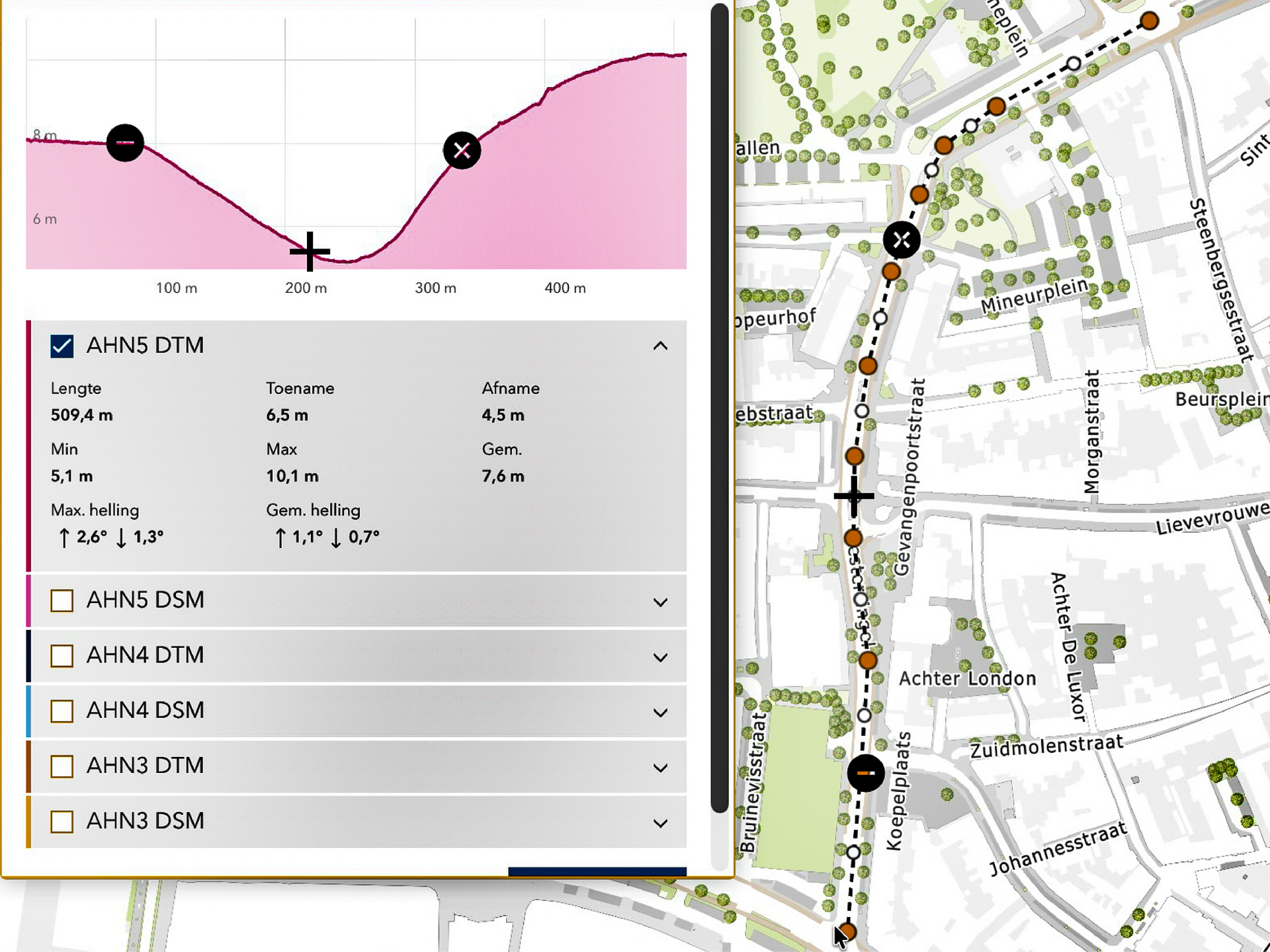Viewport: 1270px width, 952px height.
Task: Click the orange route waypoint near Achter London
Action: pos(868,660)
